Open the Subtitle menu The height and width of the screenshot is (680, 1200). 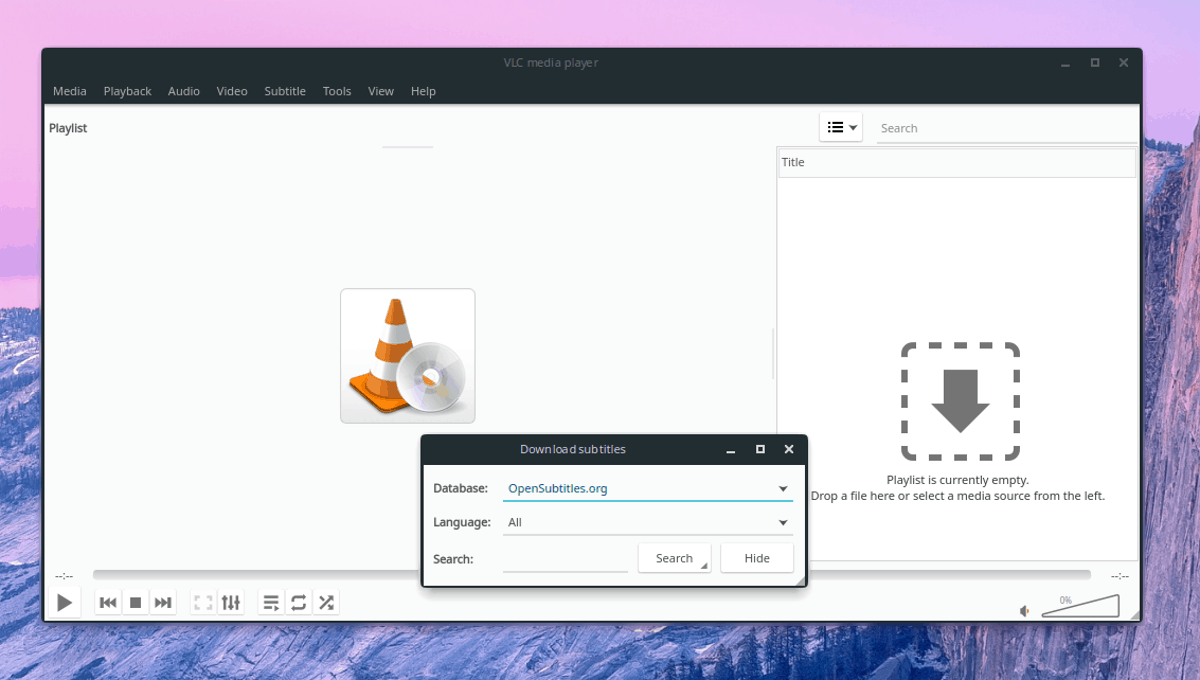[285, 91]
